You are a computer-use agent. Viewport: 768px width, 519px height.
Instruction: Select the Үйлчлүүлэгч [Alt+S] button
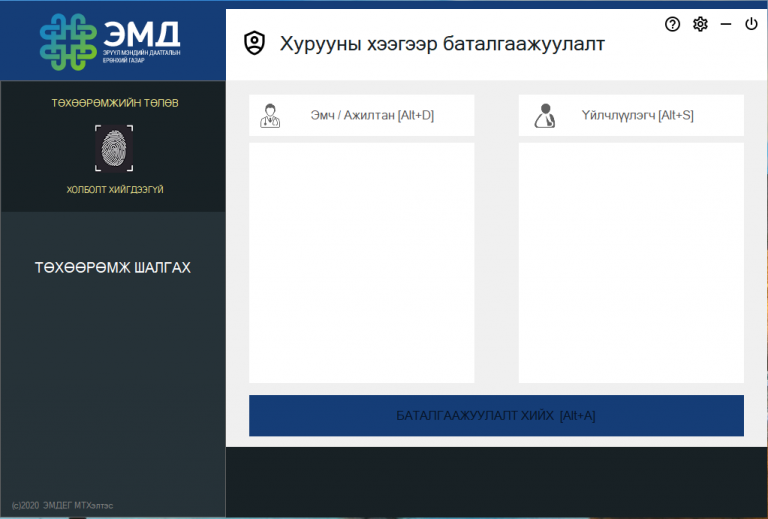631,115
